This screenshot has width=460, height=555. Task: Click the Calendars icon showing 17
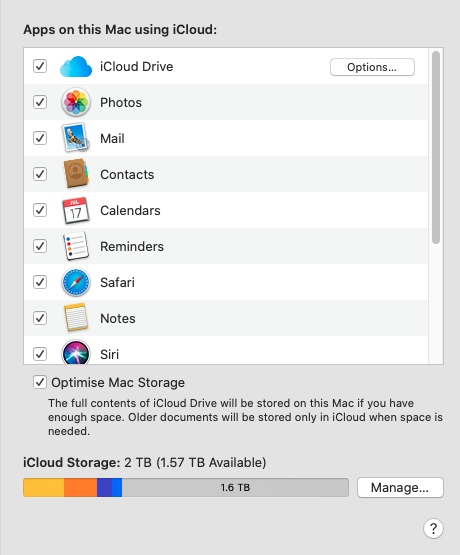76,210
